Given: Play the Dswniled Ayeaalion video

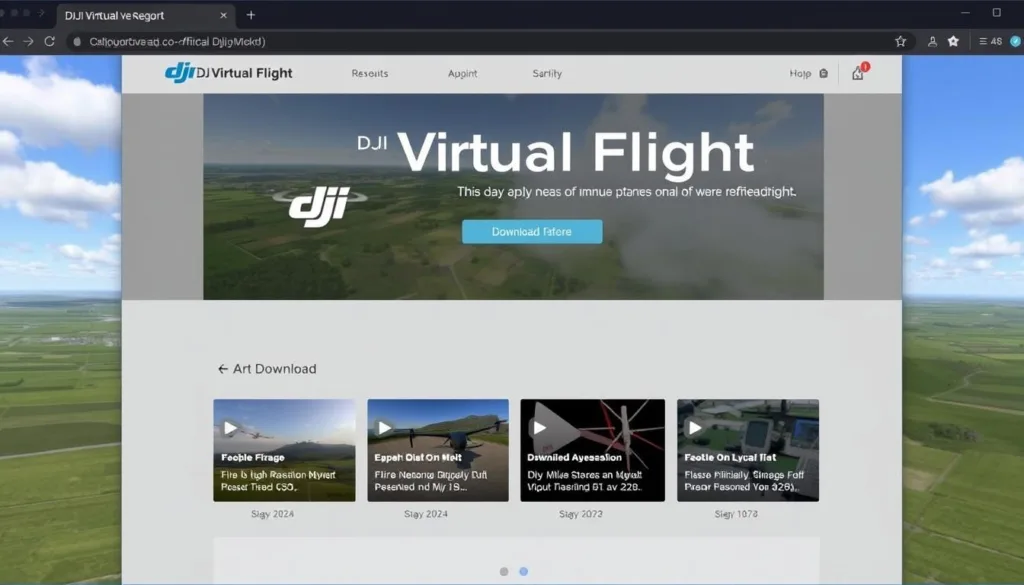Looking at the screenshot, I should 539,428.
